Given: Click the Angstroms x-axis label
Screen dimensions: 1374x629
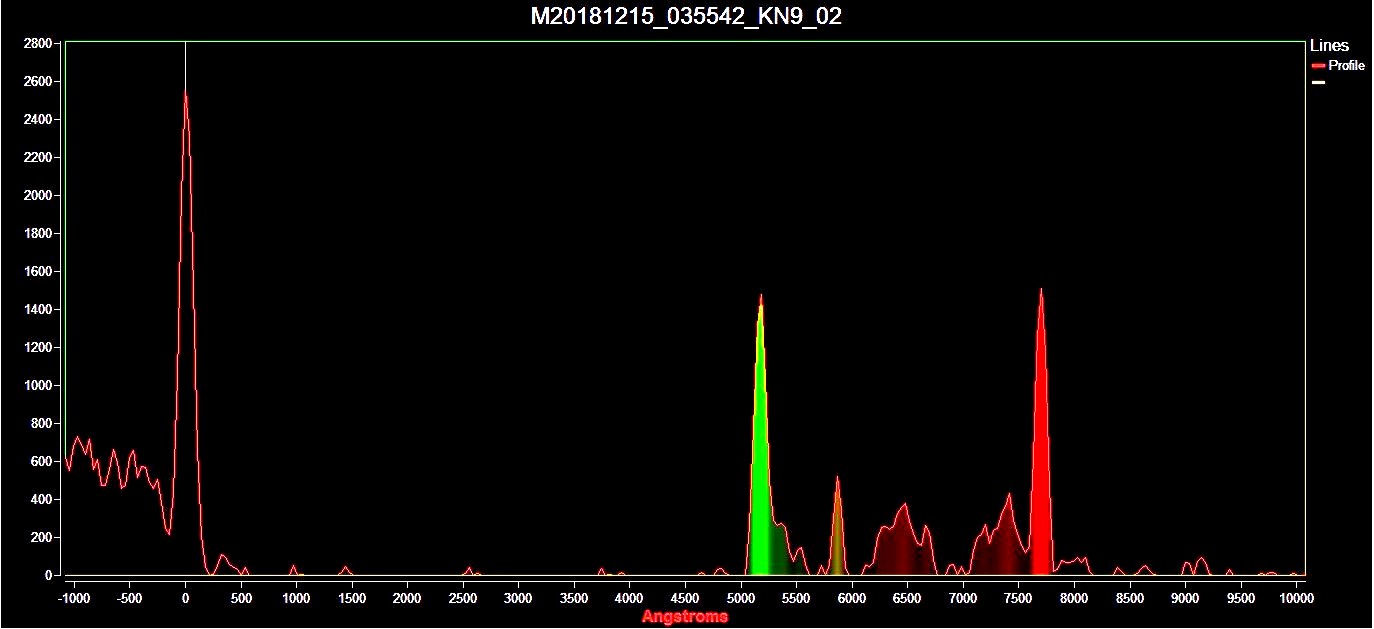Looking at the screenshot, I should pyautogui.click(x=685, y=617).
